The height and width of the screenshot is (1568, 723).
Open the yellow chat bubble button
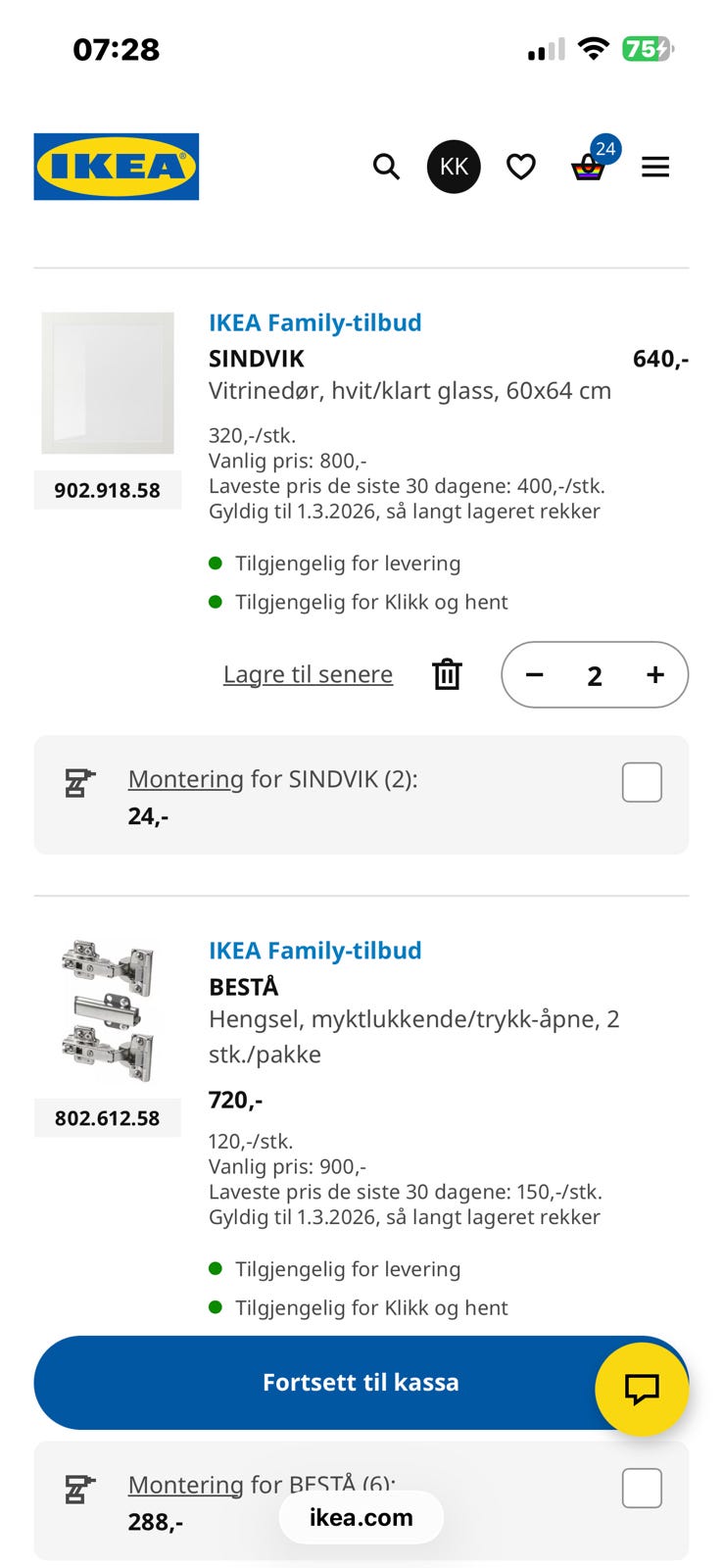tap(642, 1389)
